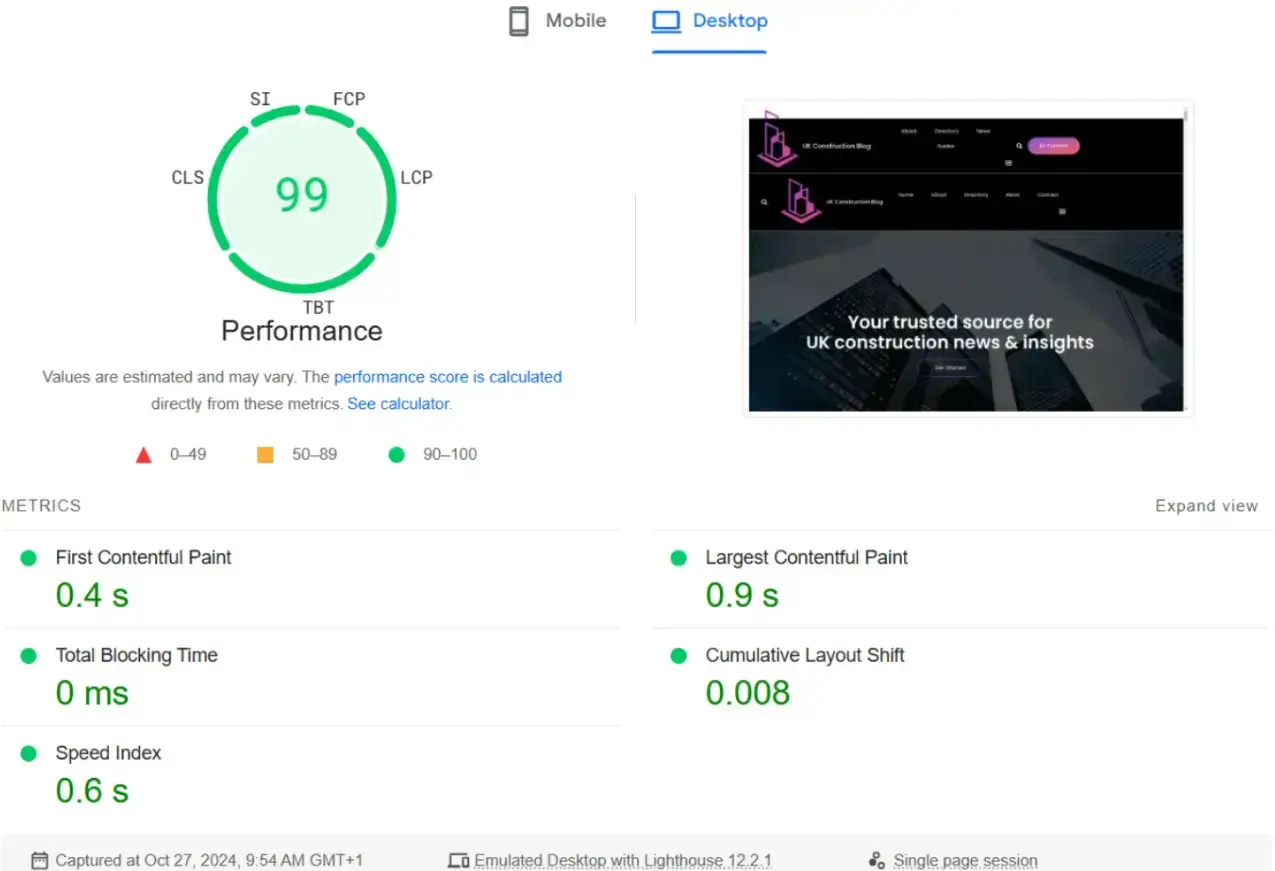Viewport: 1275px width, 871px height.
Task: Click the green dot beside Speed Index
Action: pos(27,754)
